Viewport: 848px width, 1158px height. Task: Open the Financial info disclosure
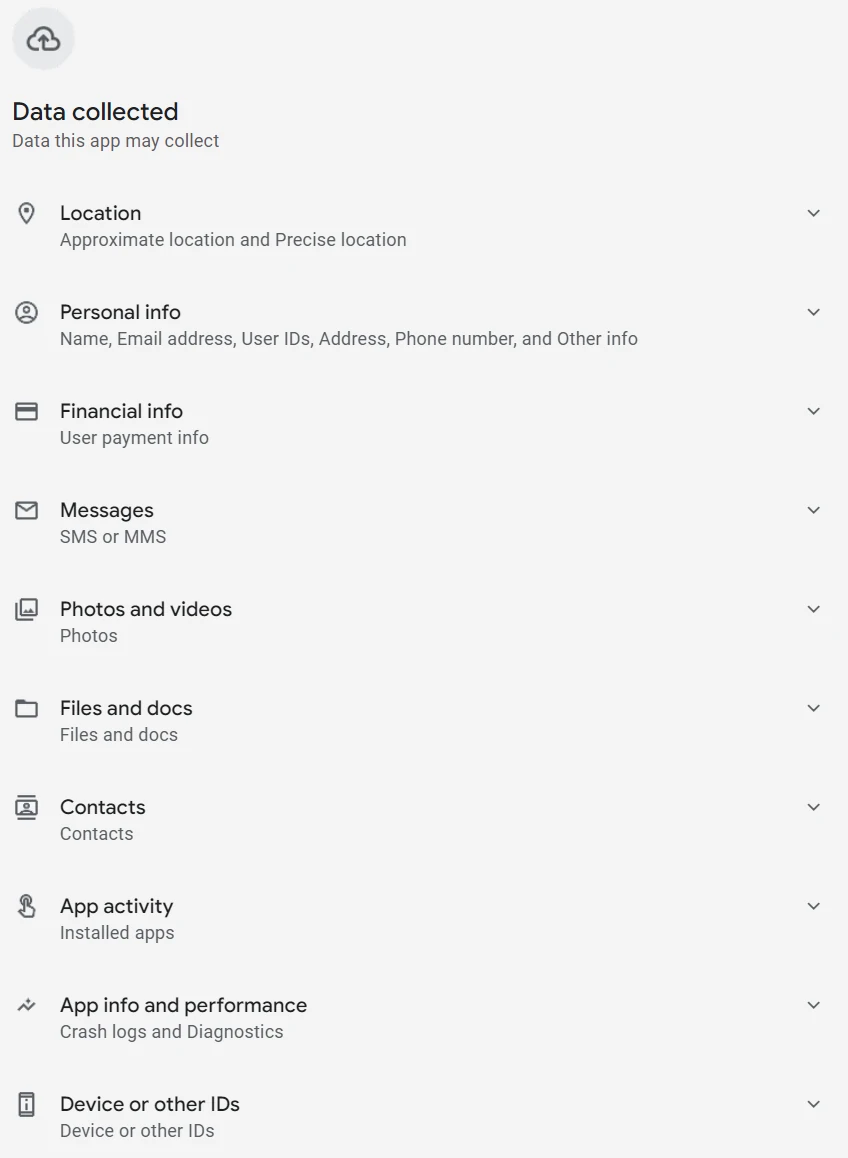pos(813,411)
